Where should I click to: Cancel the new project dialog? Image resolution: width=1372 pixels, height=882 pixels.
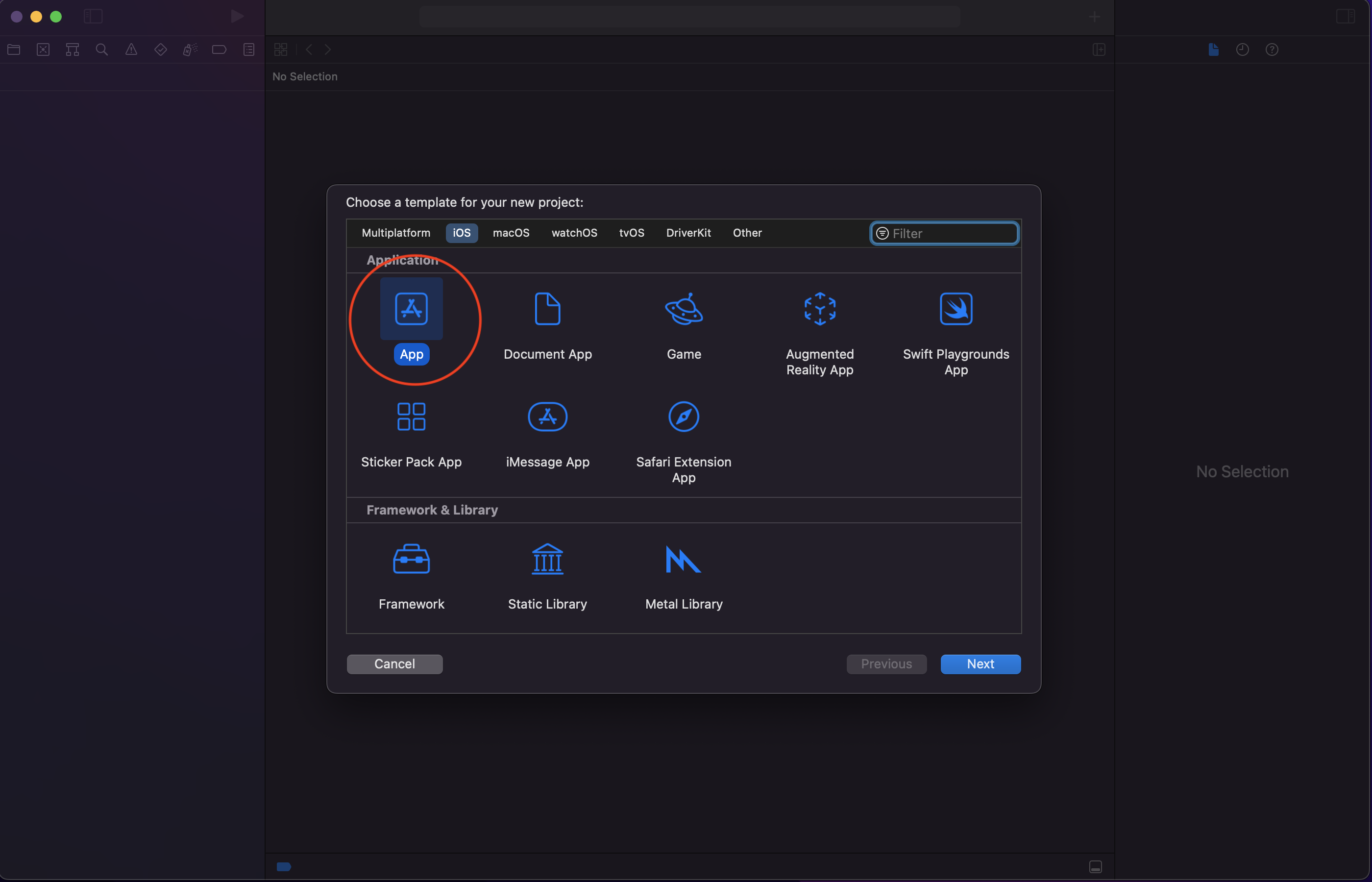click(x=394, y=664)
